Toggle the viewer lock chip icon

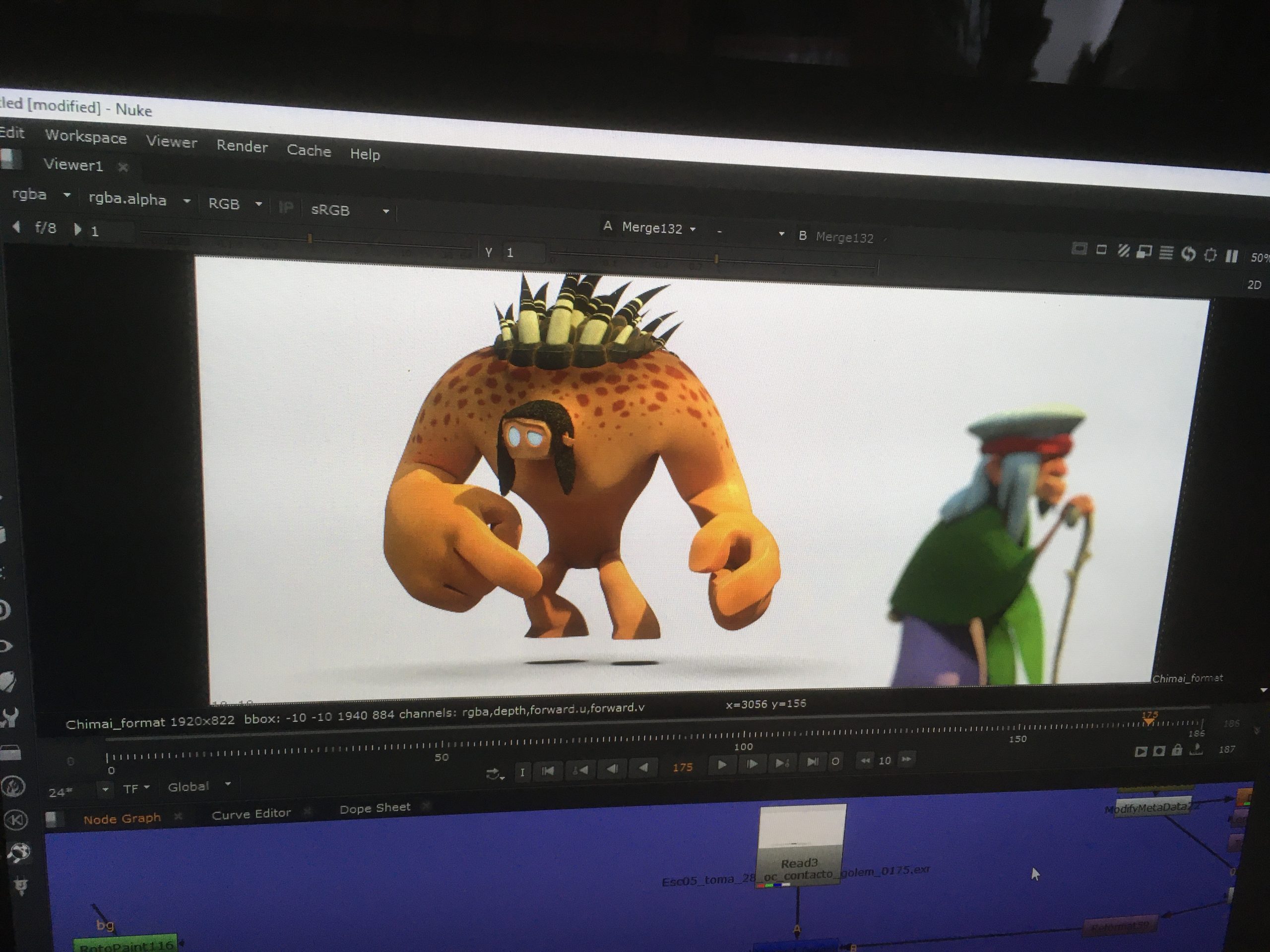point(1209,255)
